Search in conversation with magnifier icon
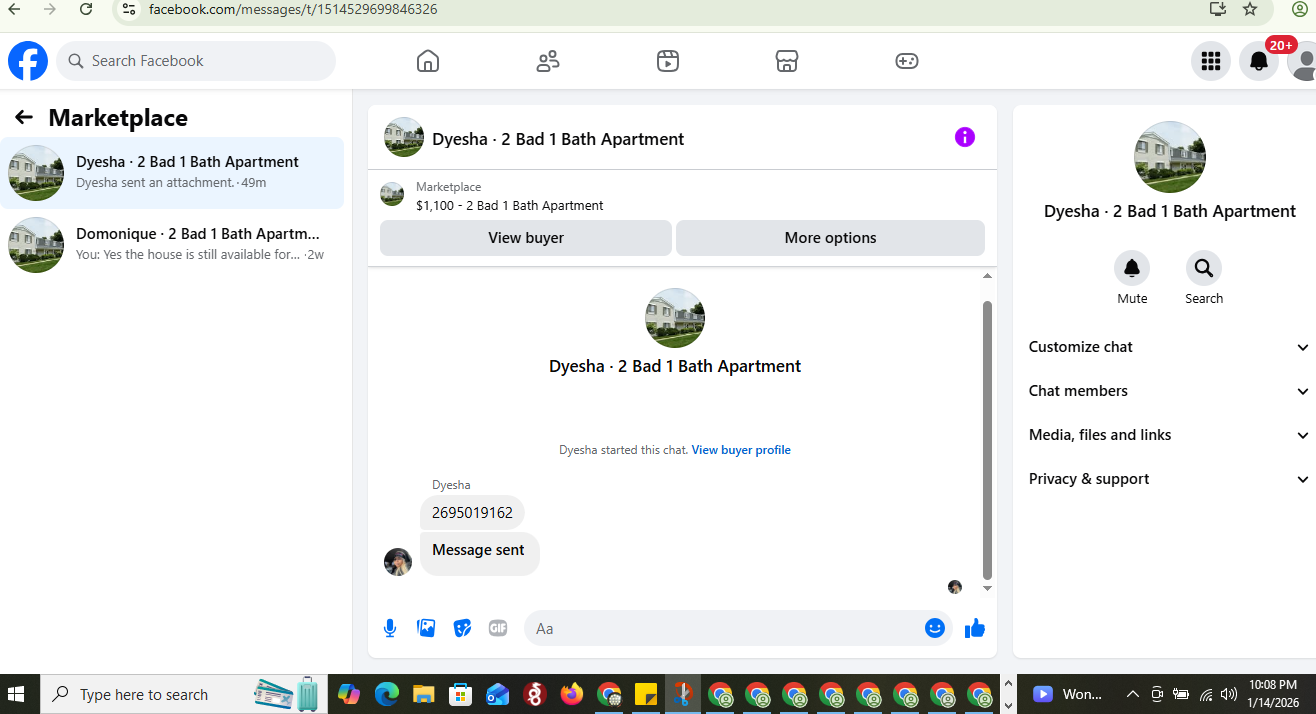This screenshot has height=714, width=1316. pyautogui.click(x=1204, y=268)
